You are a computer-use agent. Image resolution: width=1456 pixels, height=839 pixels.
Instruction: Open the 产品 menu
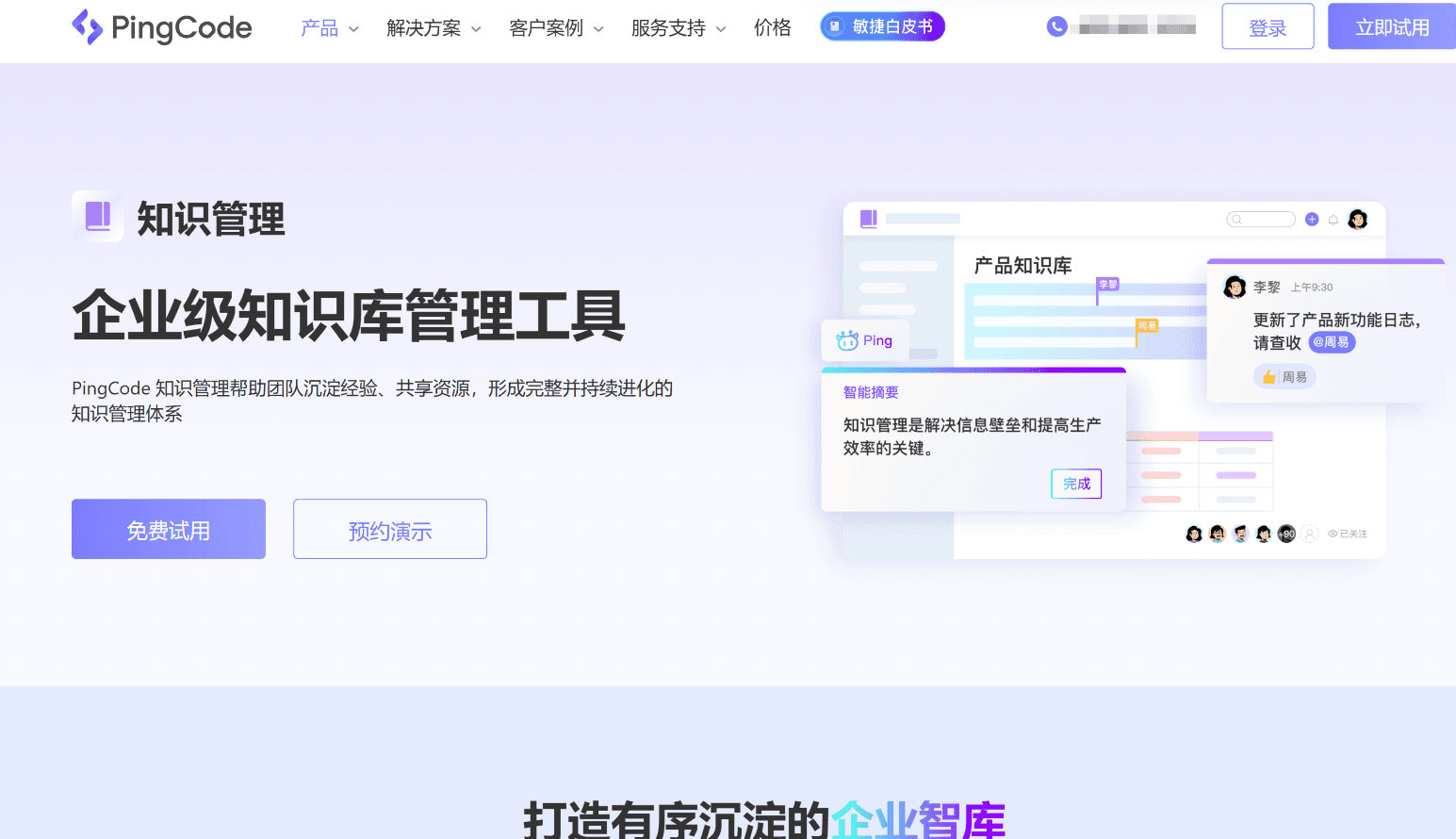319,28
